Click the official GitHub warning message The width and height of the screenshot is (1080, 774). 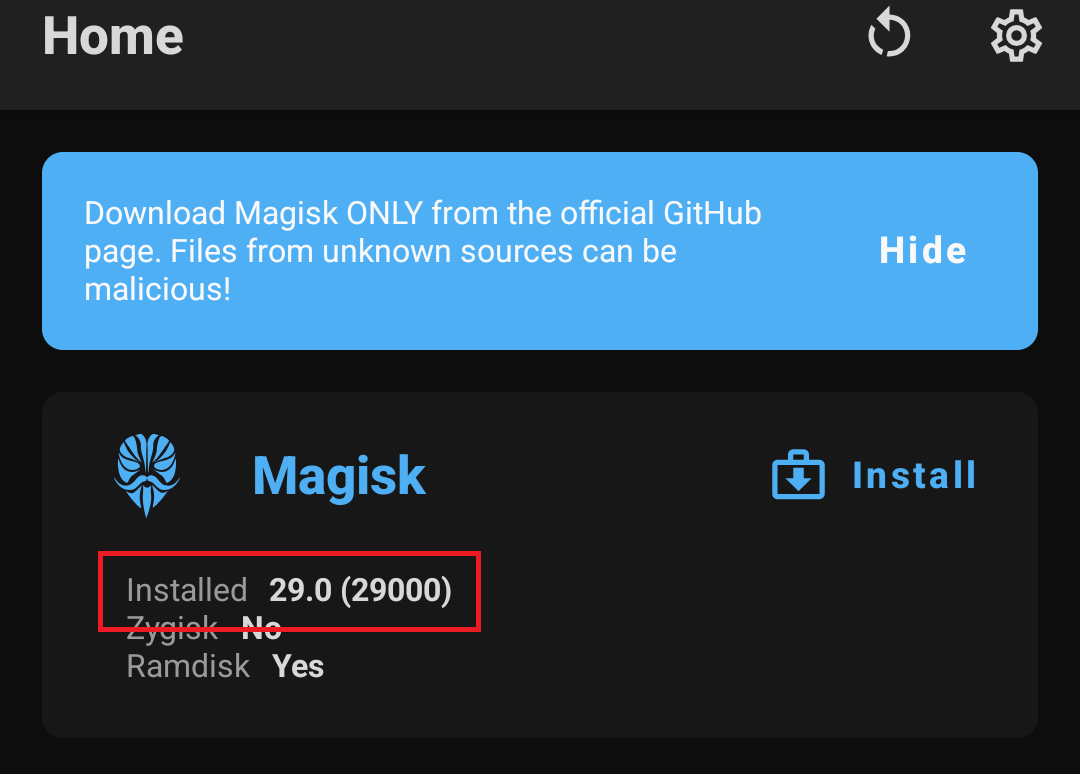click(422, 251)
